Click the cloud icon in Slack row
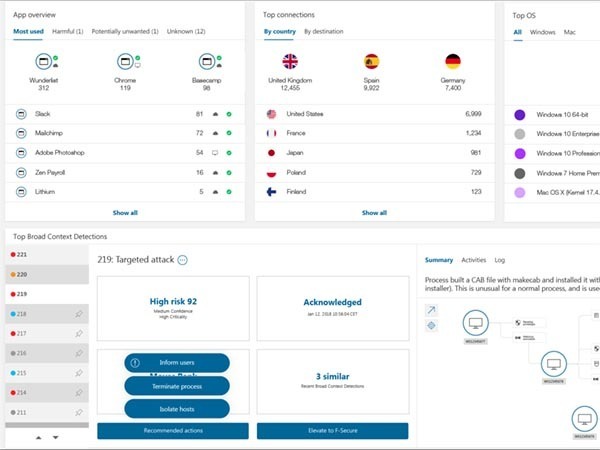 coord(215,114)
